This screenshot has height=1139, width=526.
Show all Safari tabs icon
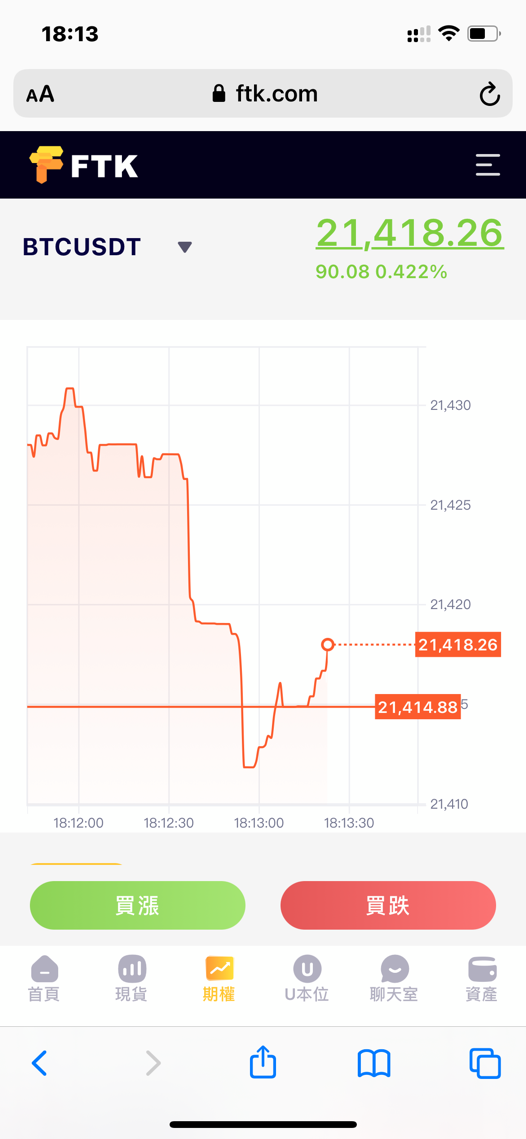(x=485, y=1063)
